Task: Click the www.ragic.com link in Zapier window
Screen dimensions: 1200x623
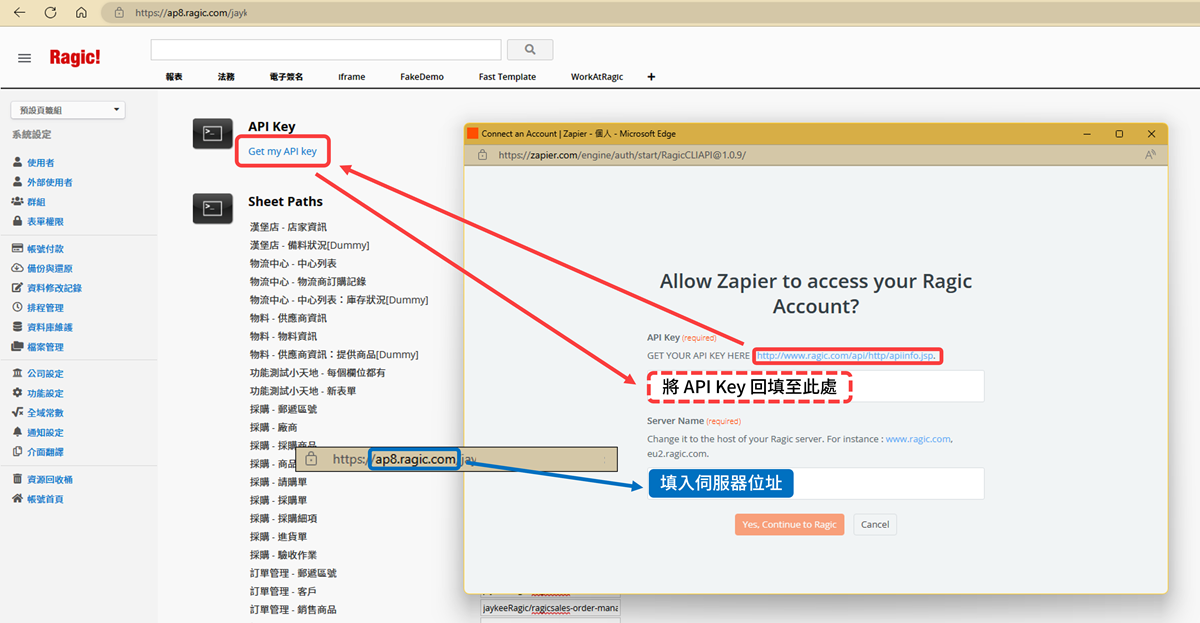Action: (918, 439)
